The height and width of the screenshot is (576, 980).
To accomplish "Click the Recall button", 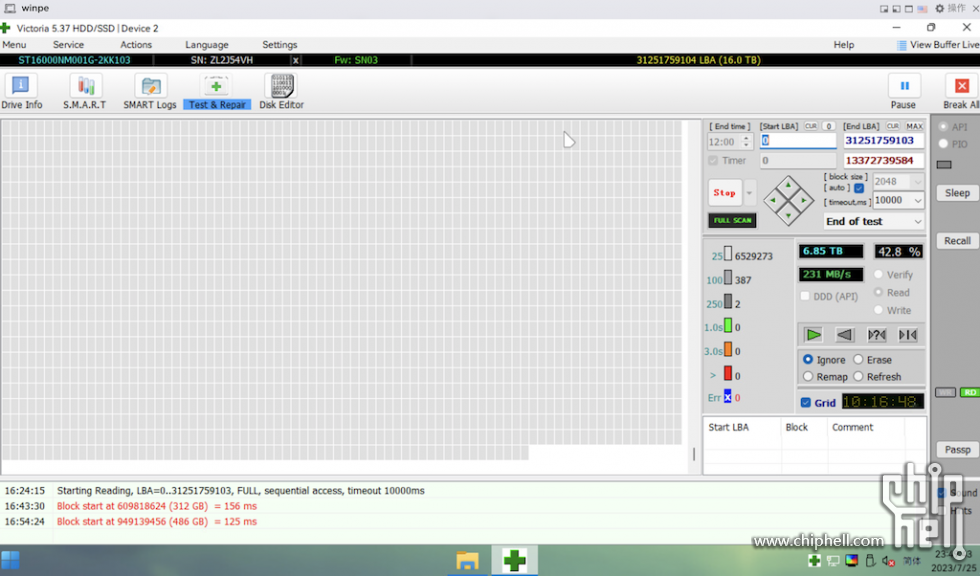I will click(958, 241).
